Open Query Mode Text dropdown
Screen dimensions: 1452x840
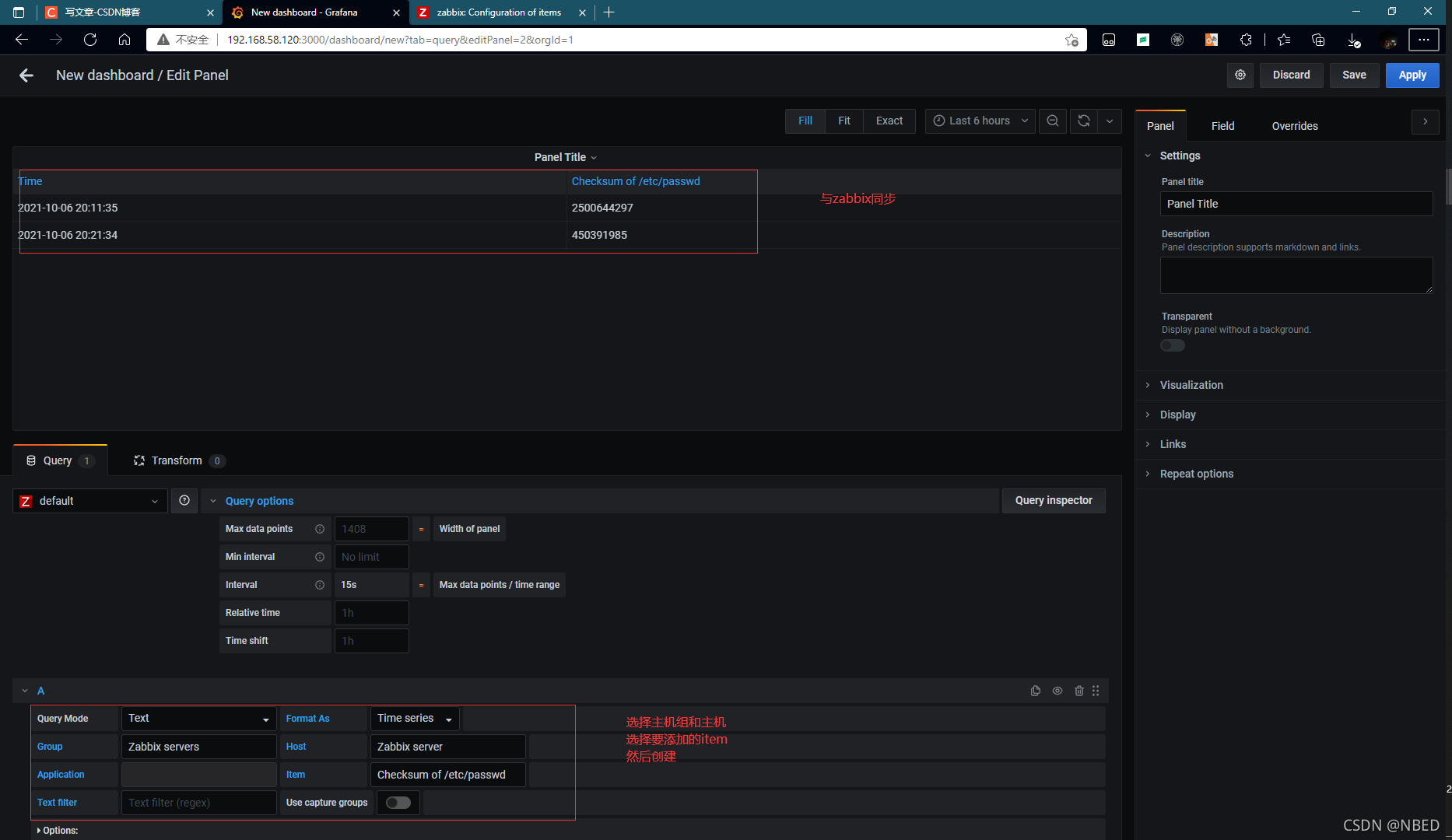(x=199, y=719)
